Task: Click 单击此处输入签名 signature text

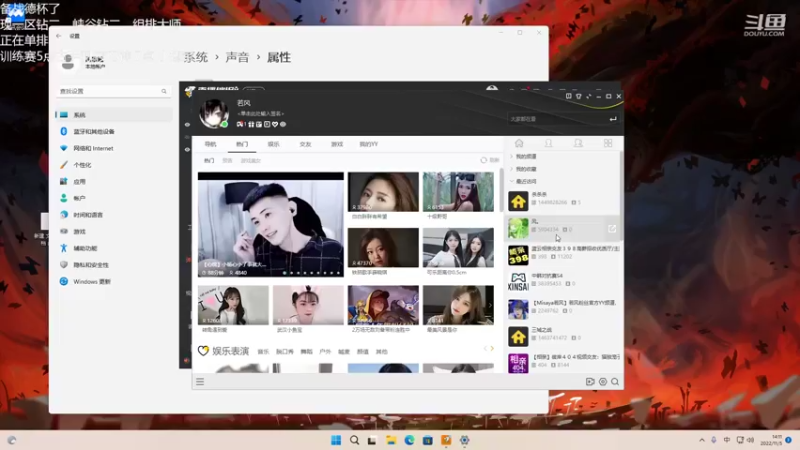Action: (x=261, y=113)
